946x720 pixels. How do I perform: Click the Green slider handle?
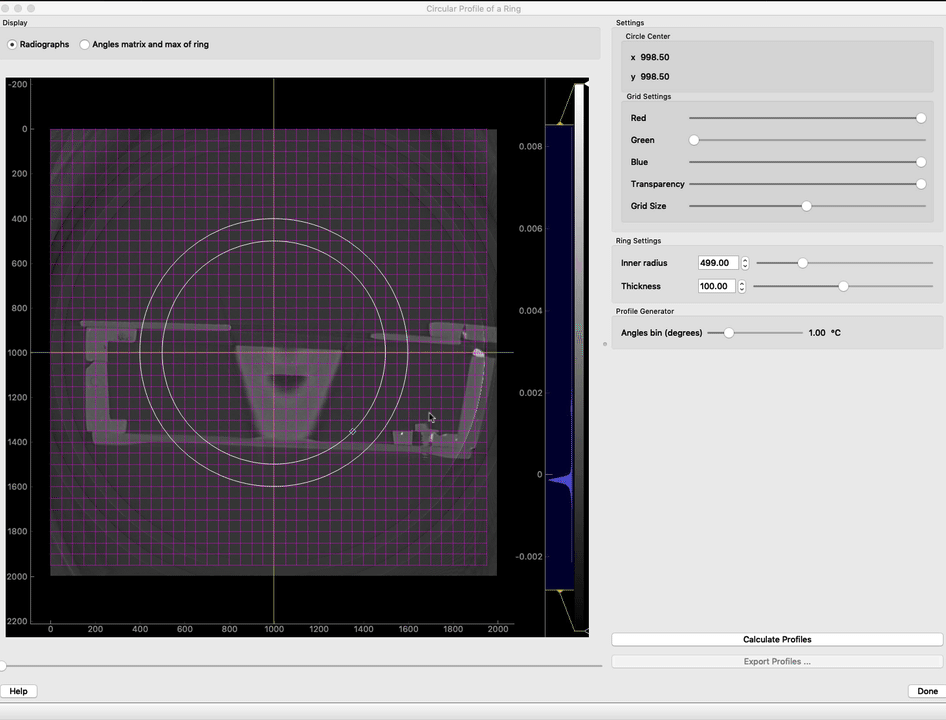coord(694,140)
